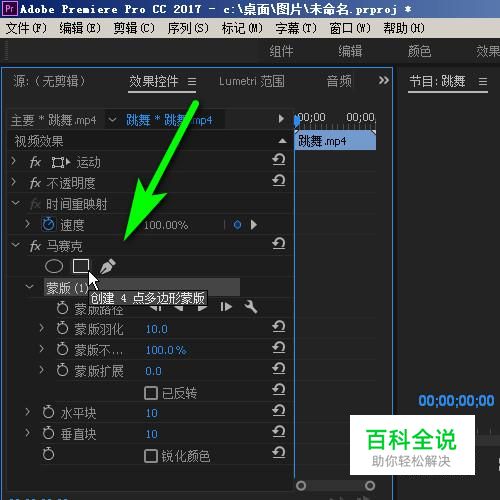500x500 pixels.
Task: Reset 蒙版扩展 value
Action: click(x=279, y=369)
